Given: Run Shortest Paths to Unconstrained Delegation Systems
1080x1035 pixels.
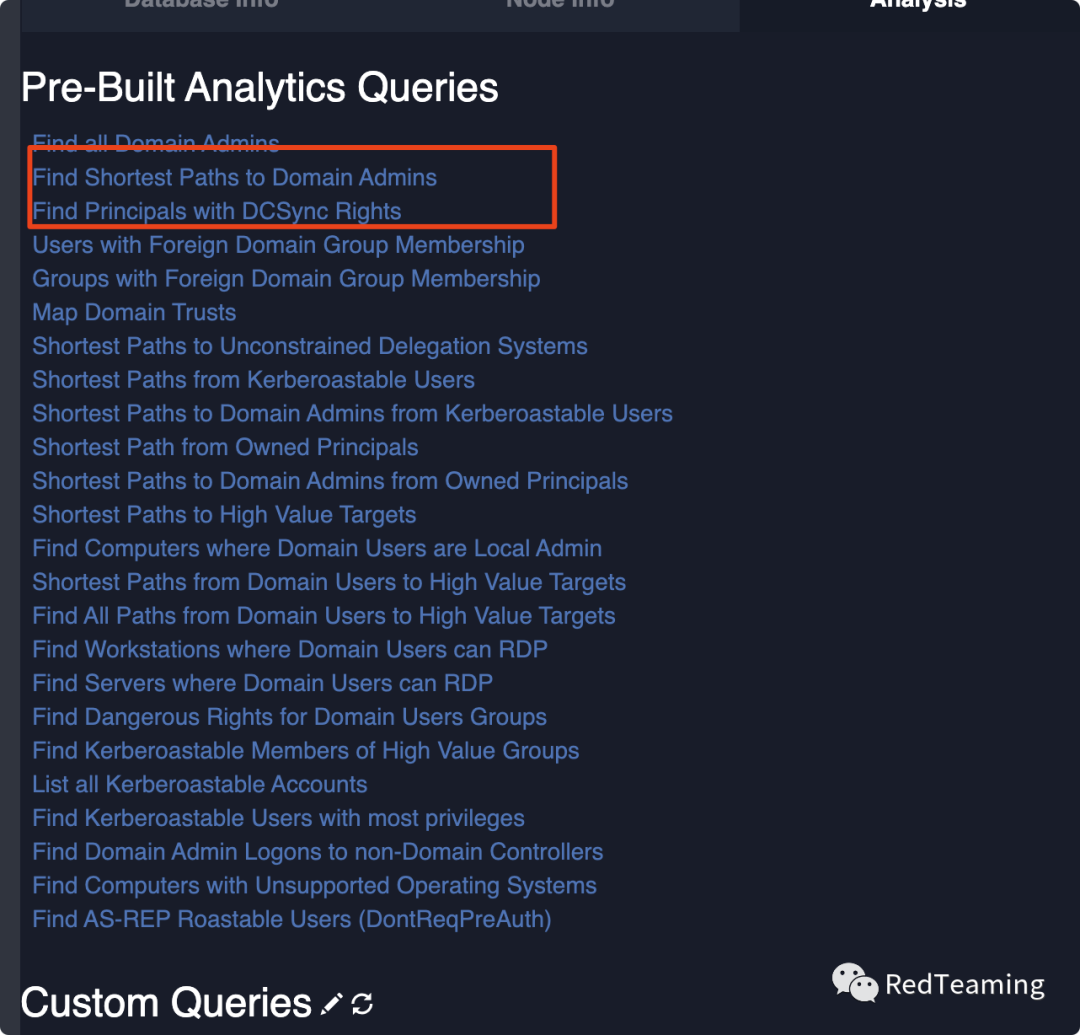Looking at the screenshot, I should point(310,346).
